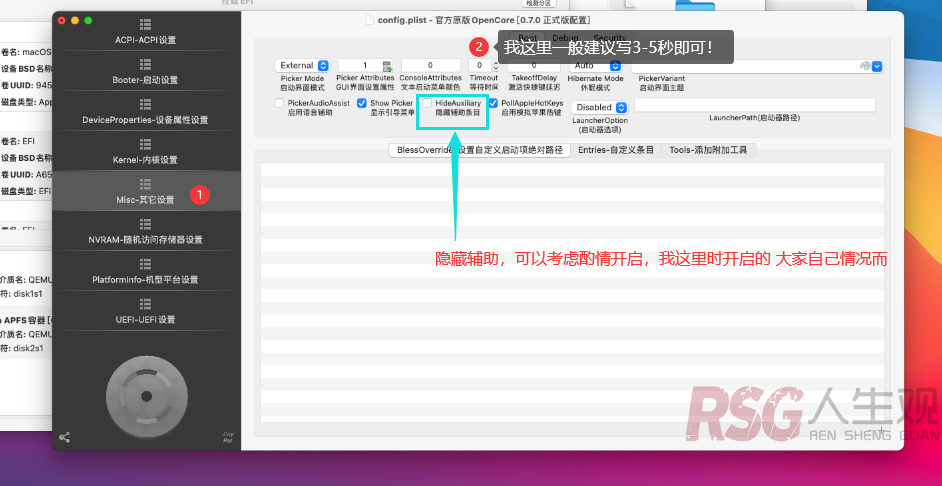942x486 pixels.
Task: Open the PlatformInfo-机型平台设置 section
Action: point(145,271)
